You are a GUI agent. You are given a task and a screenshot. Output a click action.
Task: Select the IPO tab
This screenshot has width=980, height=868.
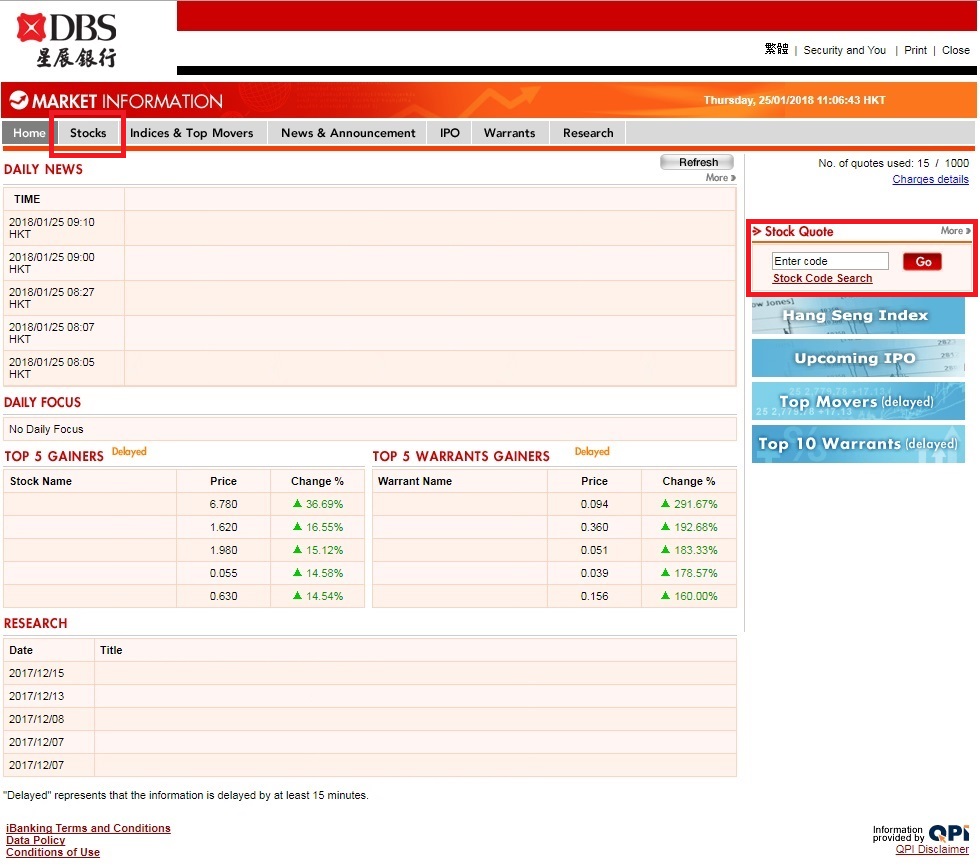450,133
